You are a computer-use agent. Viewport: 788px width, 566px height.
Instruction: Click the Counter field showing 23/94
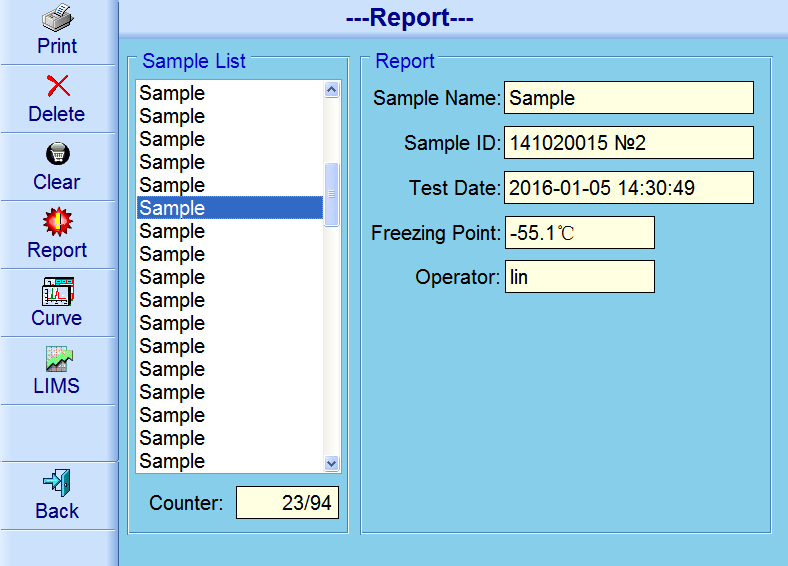[287, 503]
